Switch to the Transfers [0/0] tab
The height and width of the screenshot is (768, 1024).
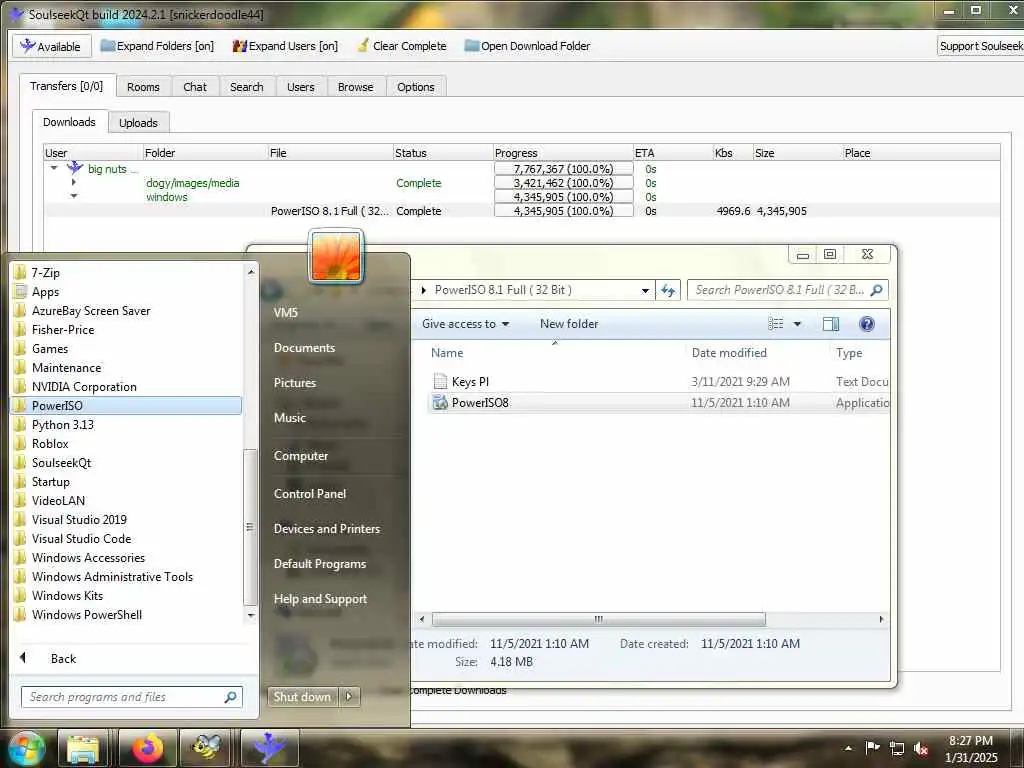pyautogui.click(x=67, y=86)
